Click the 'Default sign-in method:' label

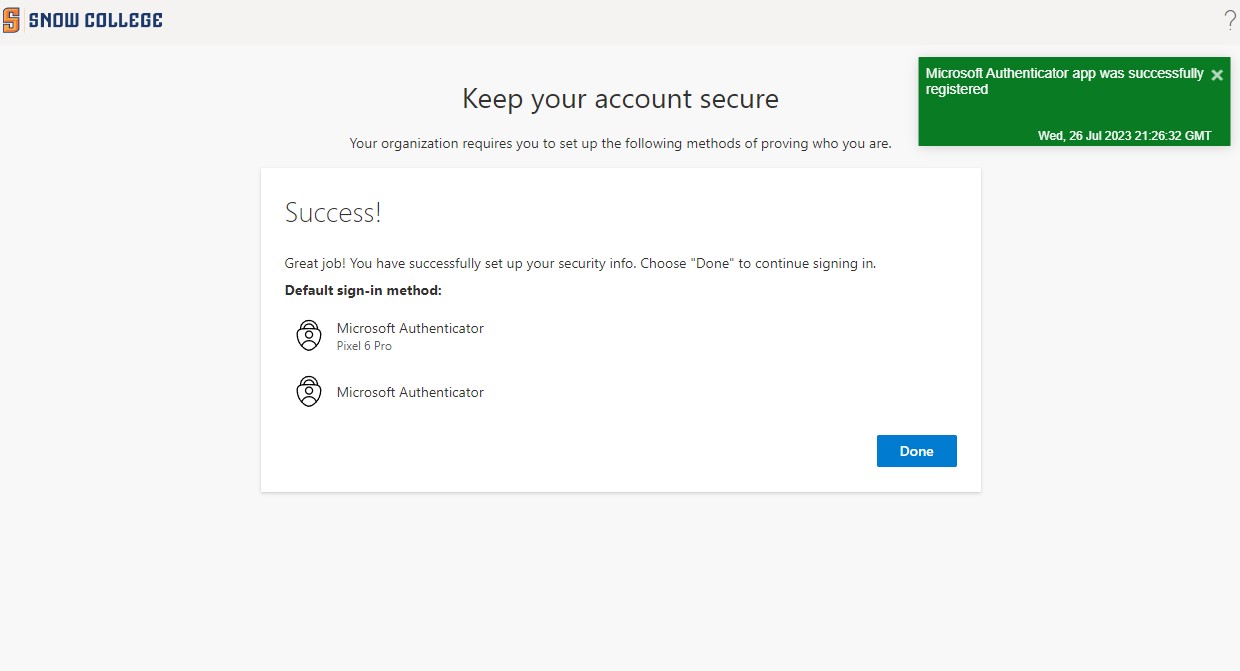tap(363, 291)
